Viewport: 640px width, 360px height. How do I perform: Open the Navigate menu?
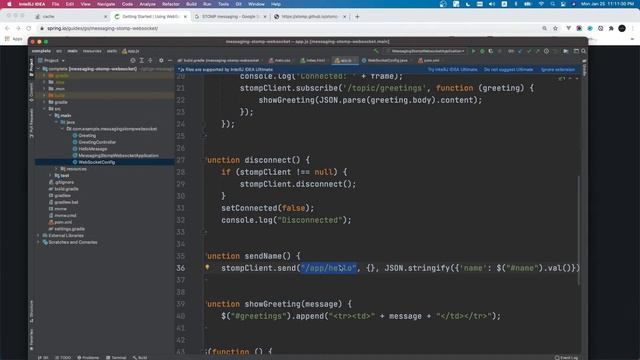[x=106, y=4]
